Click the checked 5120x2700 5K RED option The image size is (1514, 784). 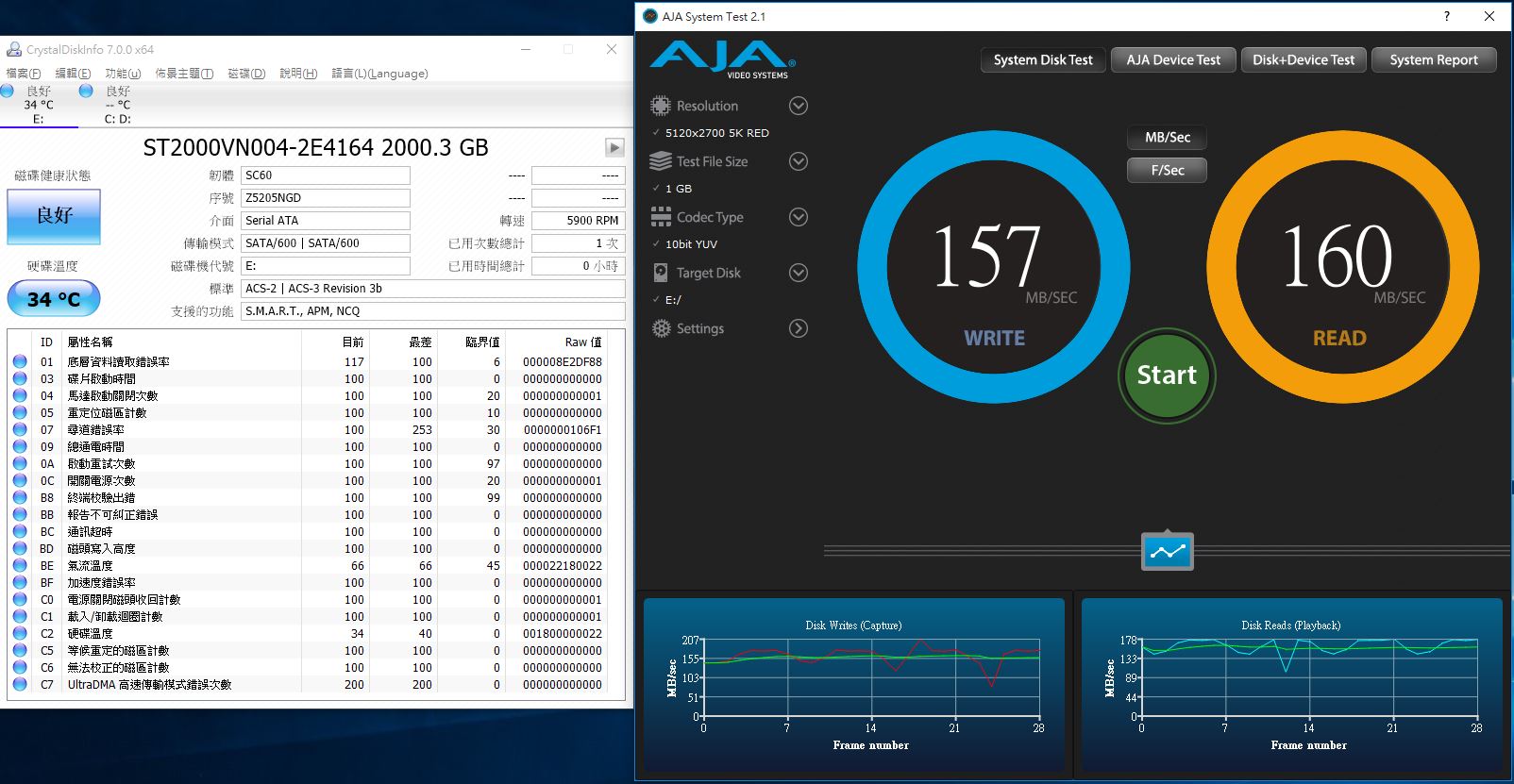710,133
